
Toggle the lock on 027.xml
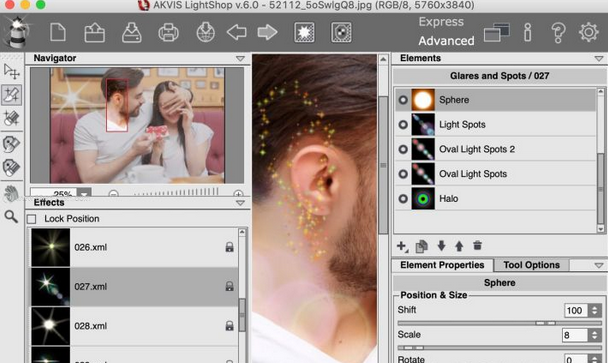pos(230,287)
